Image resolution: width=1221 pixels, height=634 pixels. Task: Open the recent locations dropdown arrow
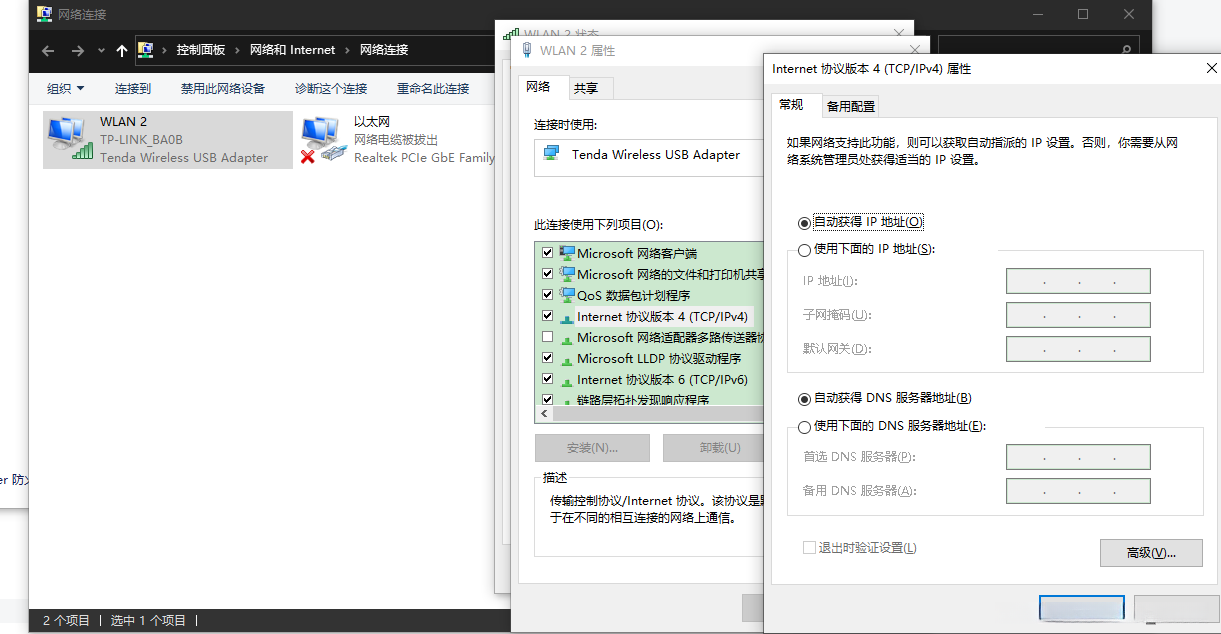101,50
